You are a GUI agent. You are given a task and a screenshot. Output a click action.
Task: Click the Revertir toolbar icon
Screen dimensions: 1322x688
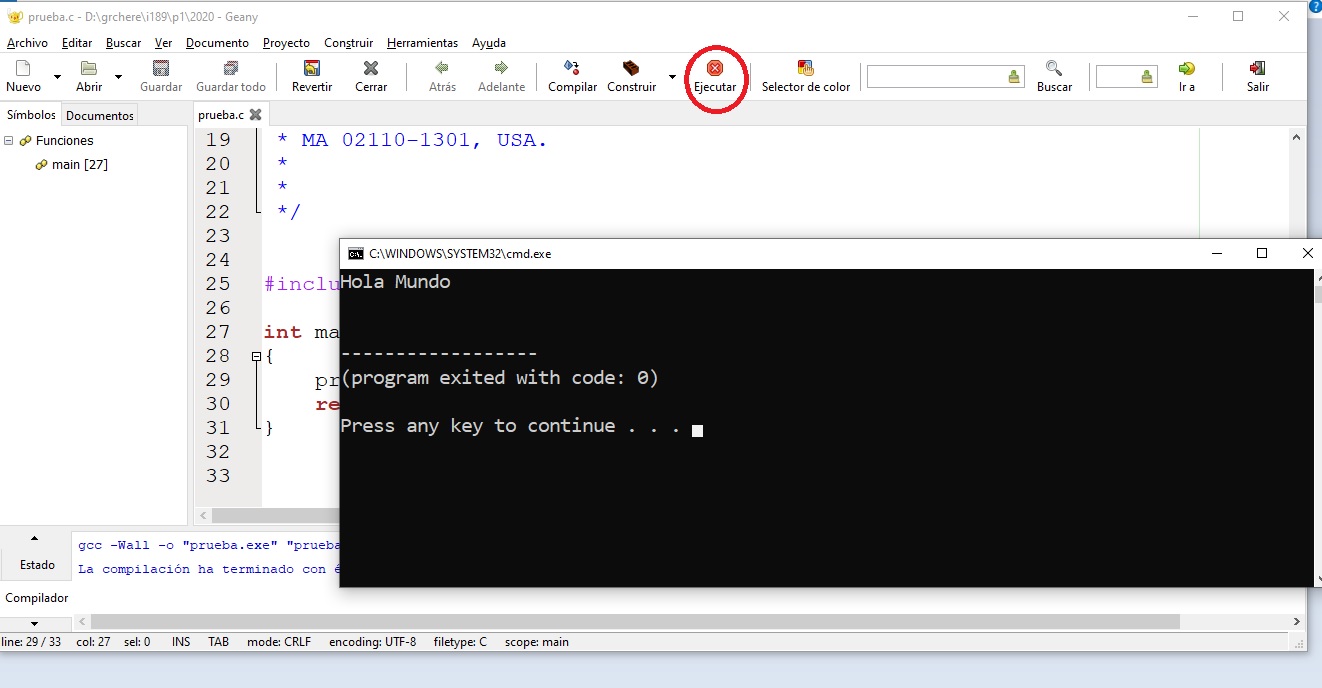pyautogui.click(x=312, y=69)
